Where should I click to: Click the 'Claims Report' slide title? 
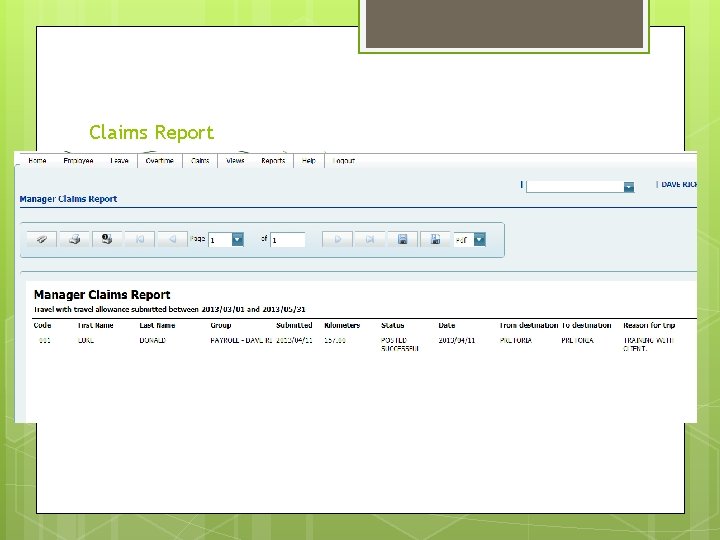[x=152, y=133]
